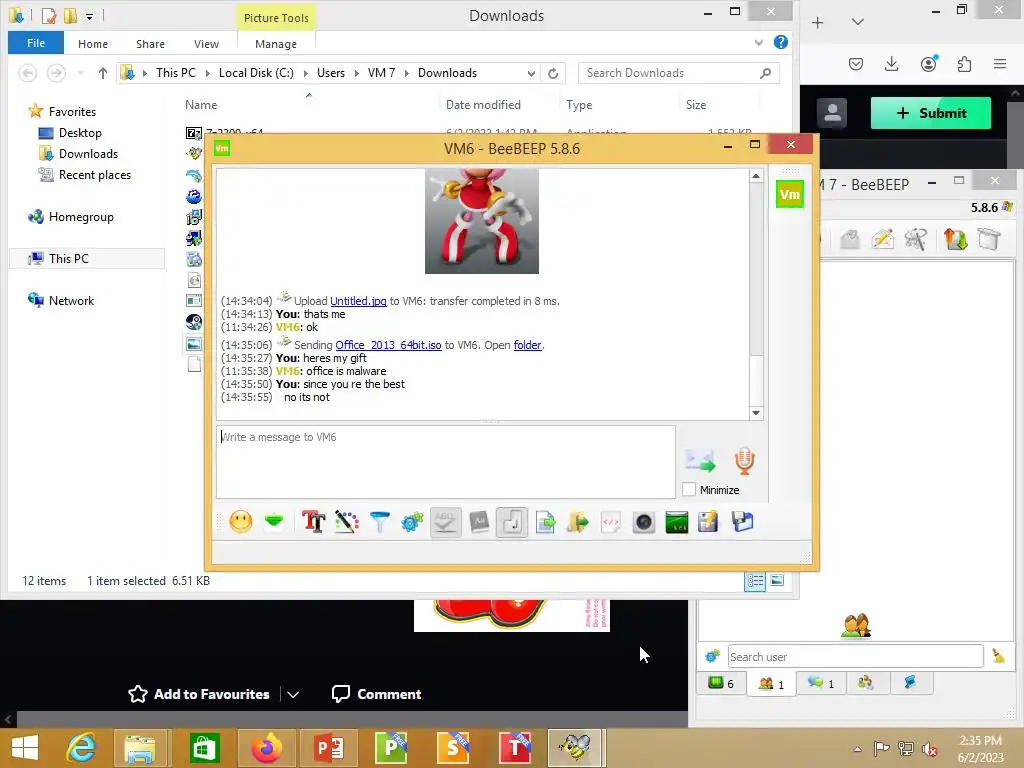Open chat settings blue gears icon
The image size is (1024, 768).
click(412, 522)
